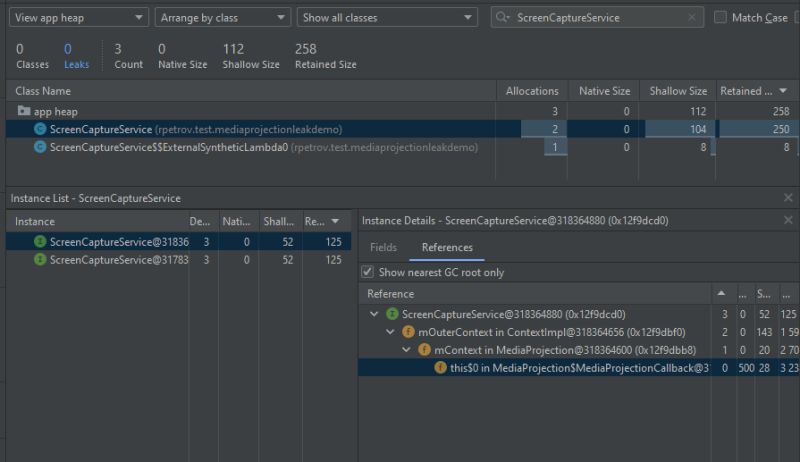Sort by Native Size column header
800x462 pixels.
[604, 91]
